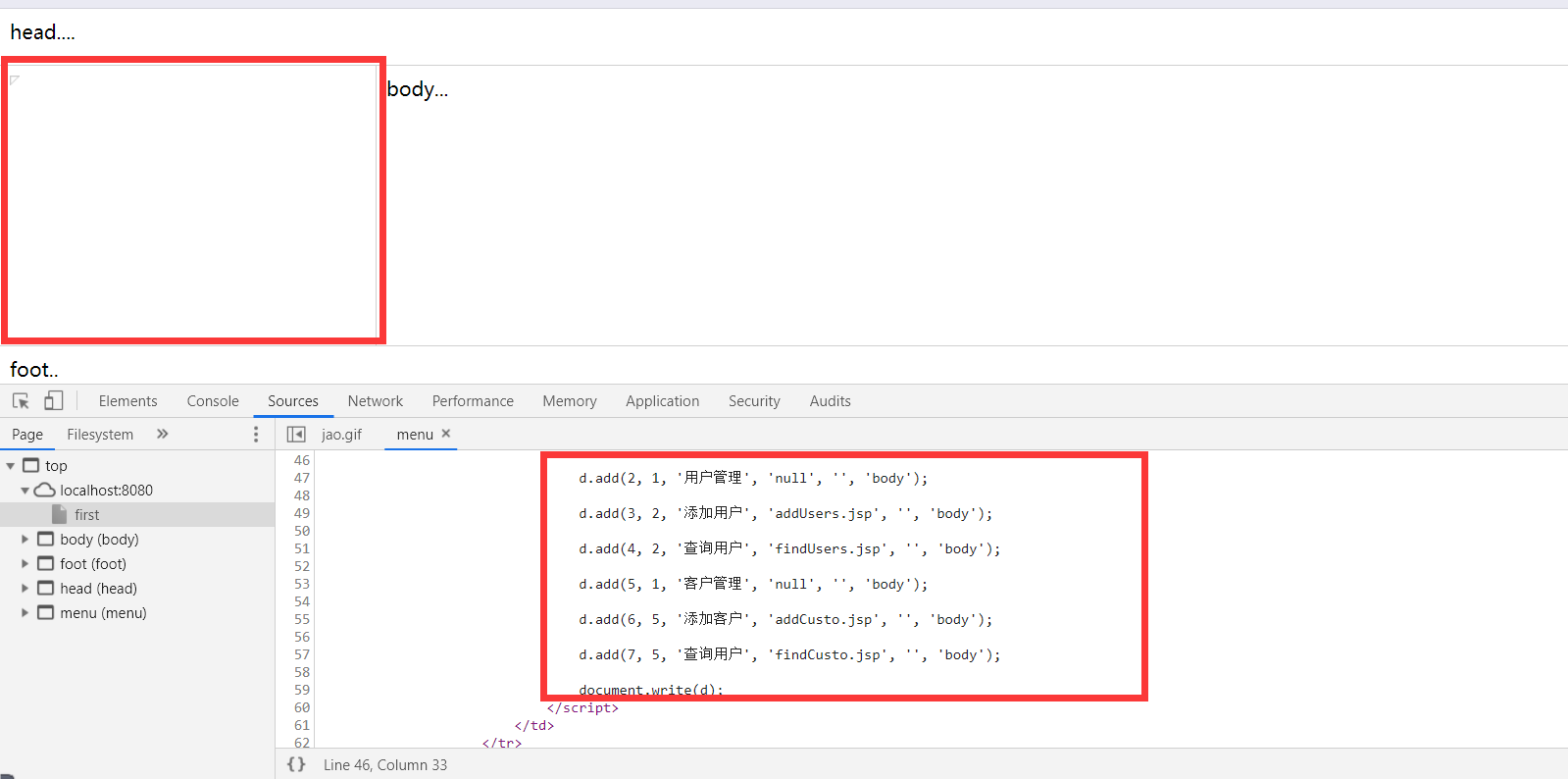Click the first file document icon
1568x779 pixels.
tap(59, 514)
